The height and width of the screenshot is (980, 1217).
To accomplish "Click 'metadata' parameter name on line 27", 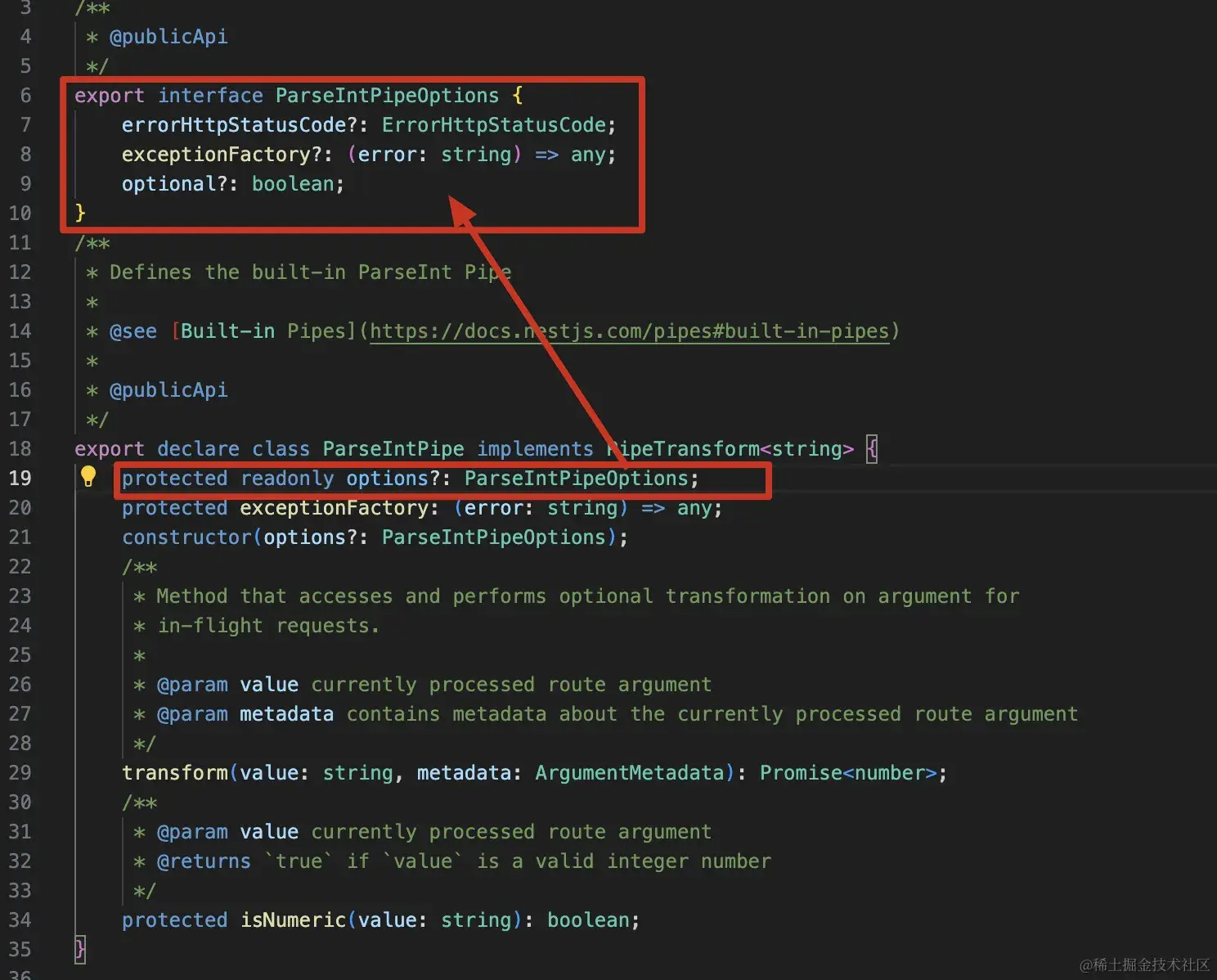I will pos(286,714).
